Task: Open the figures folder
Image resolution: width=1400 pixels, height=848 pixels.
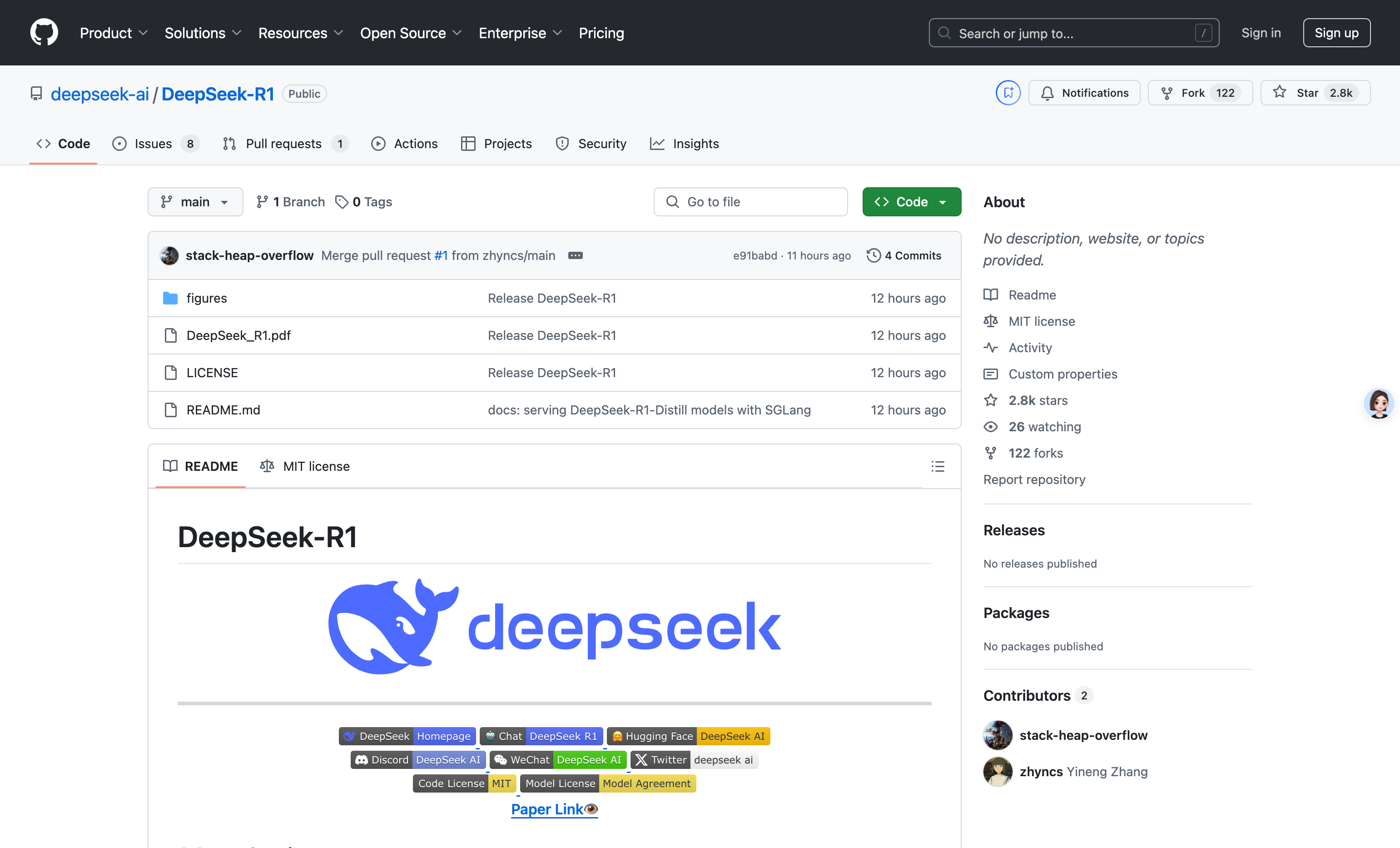Action: tap(206, 298)
